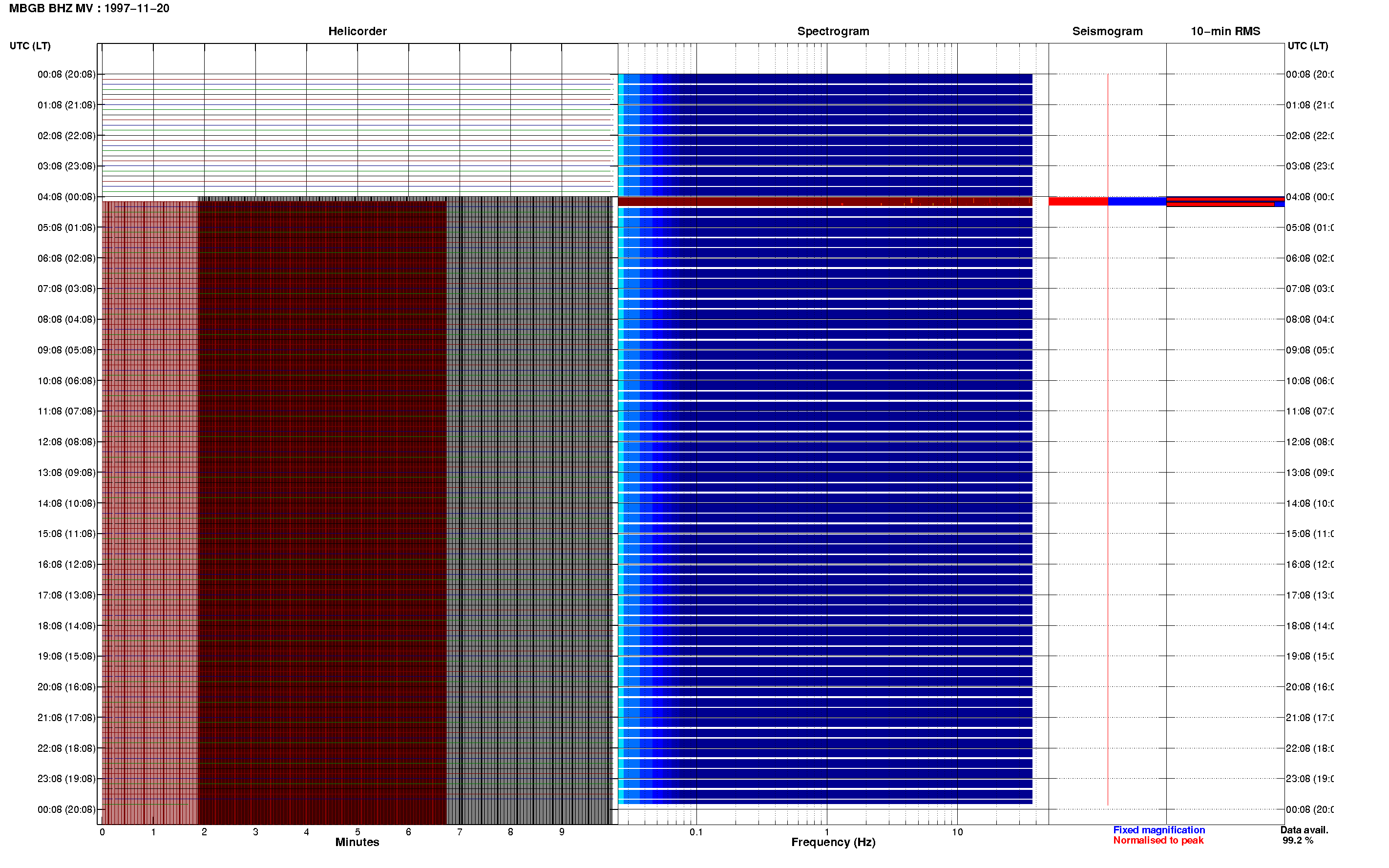
Task: Click the 'Fixed magnification' blue legend text
Action: (x=1159, y=830)
